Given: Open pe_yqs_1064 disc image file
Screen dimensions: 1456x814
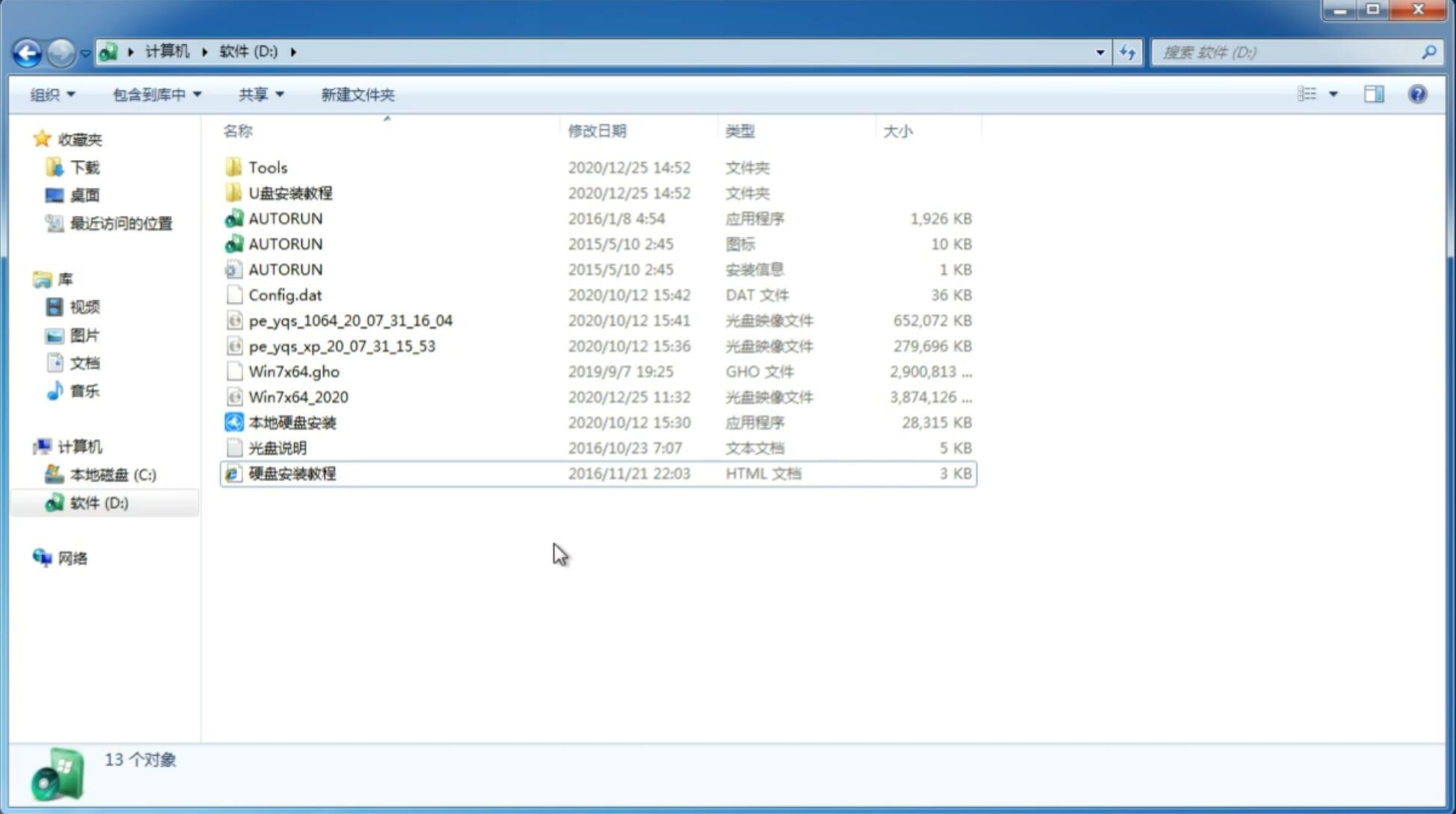Looking at the screenshot, I should (x=351, y=320).
